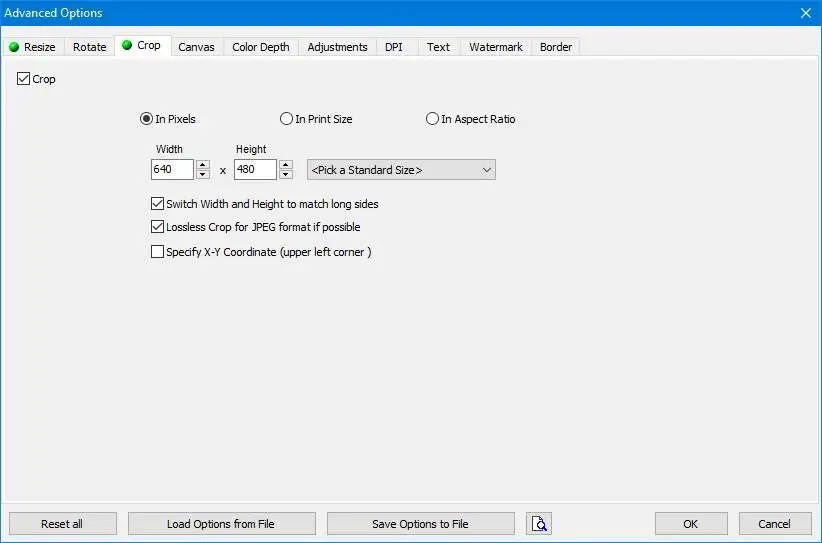Click the Cancel button
Screen dimensions: 822x543
[775, 524]
